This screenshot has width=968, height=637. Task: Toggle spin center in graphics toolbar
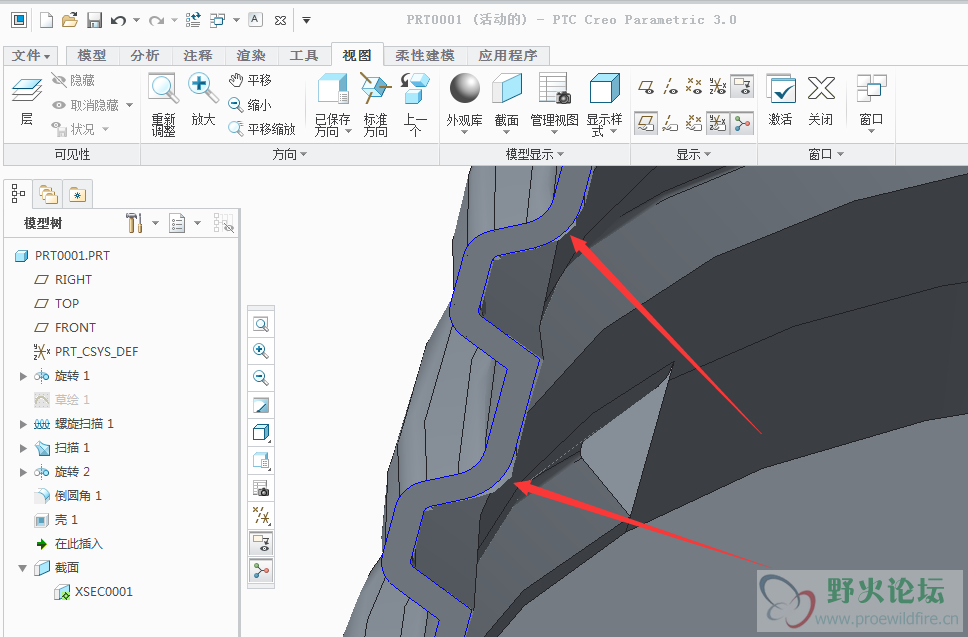(261, 570)
